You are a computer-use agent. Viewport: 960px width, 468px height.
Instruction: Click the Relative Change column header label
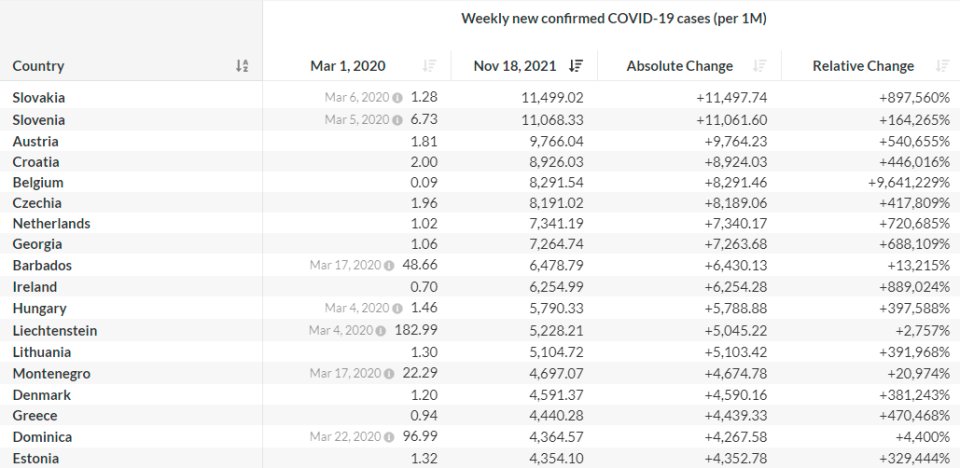coord(863,66)
